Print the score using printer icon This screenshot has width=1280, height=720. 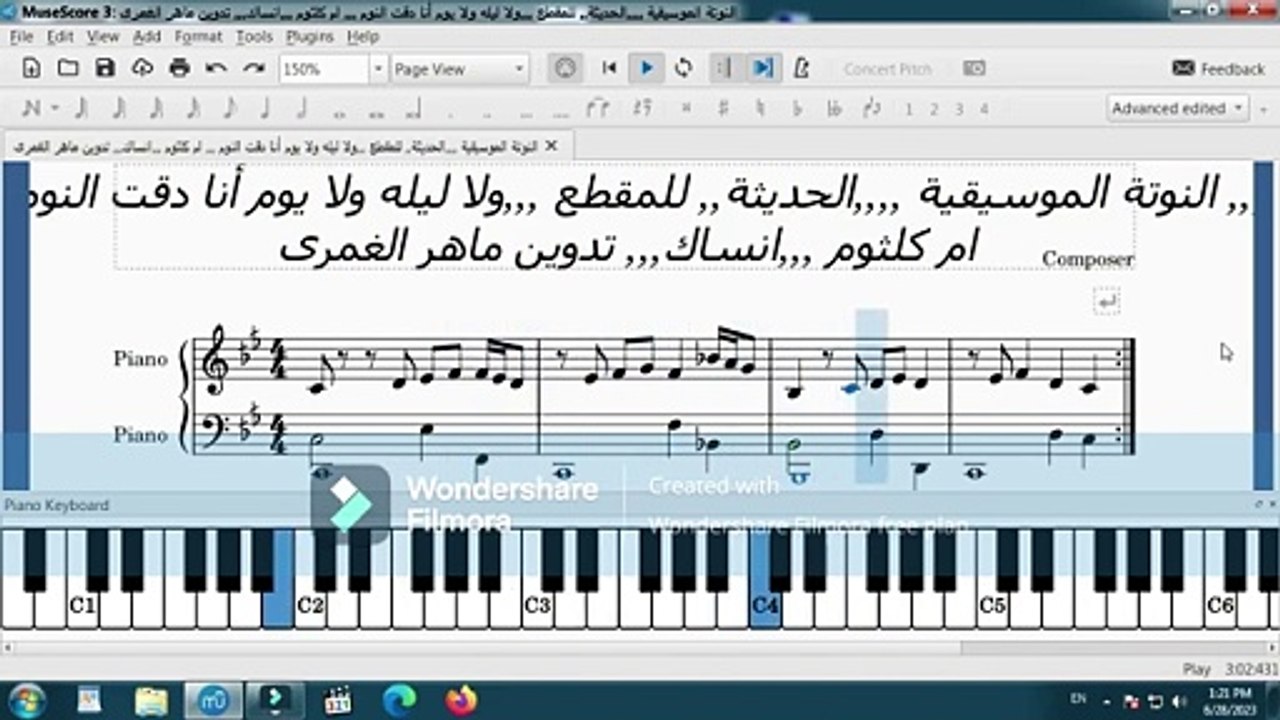click(x=179, y=68)
